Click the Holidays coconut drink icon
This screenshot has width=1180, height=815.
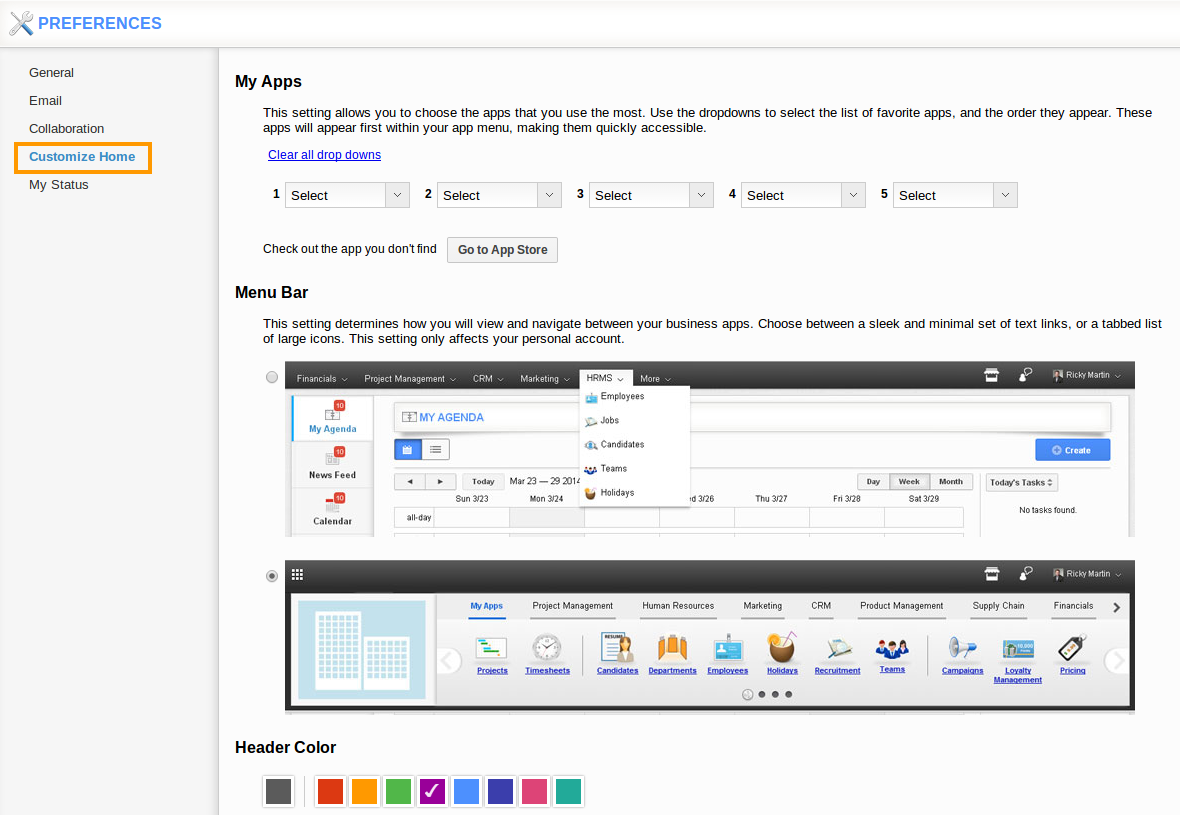(x=782, y=648)
